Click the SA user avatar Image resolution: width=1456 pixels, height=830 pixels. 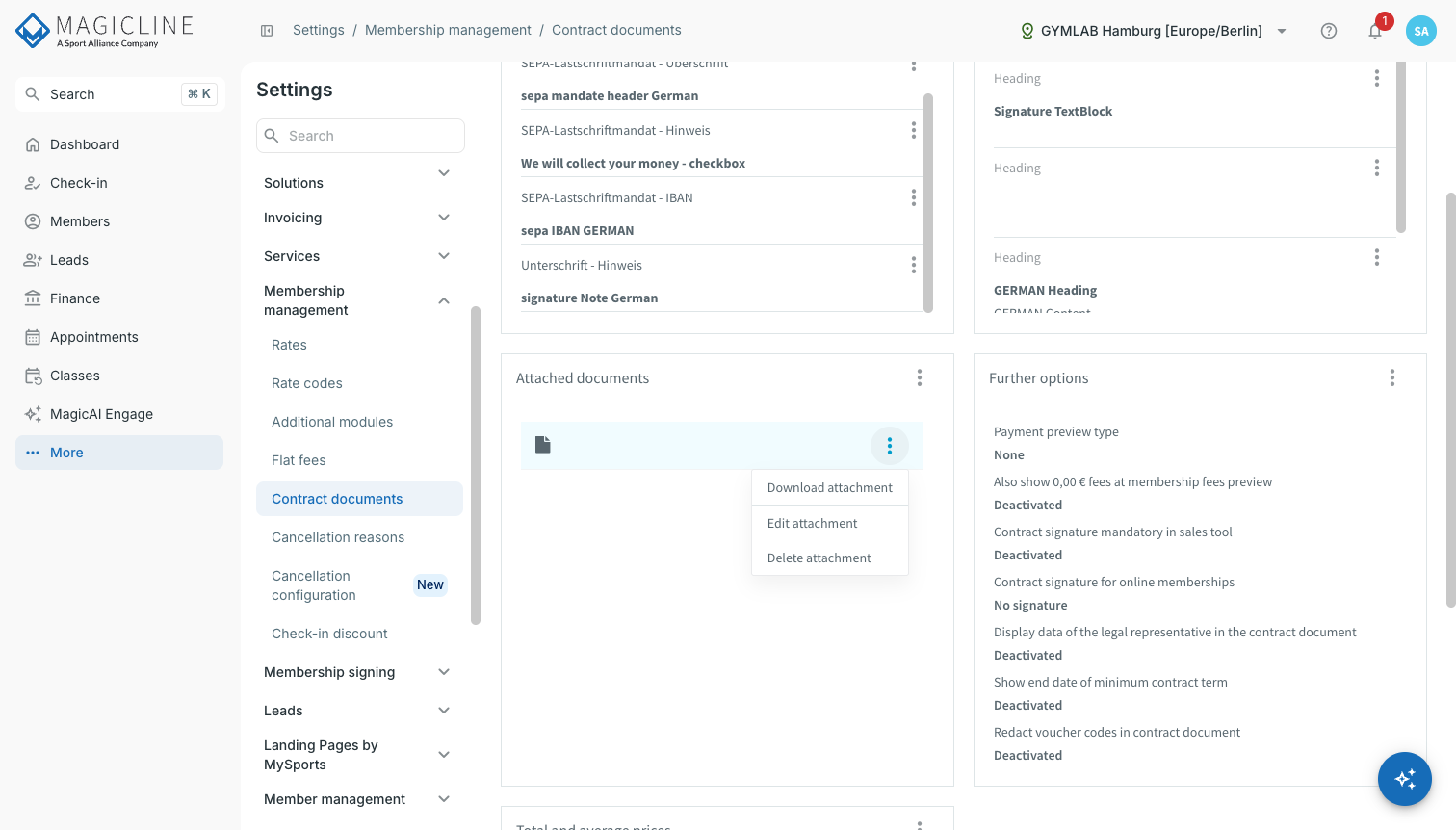pyautogui.click(x=1421, y=31)
